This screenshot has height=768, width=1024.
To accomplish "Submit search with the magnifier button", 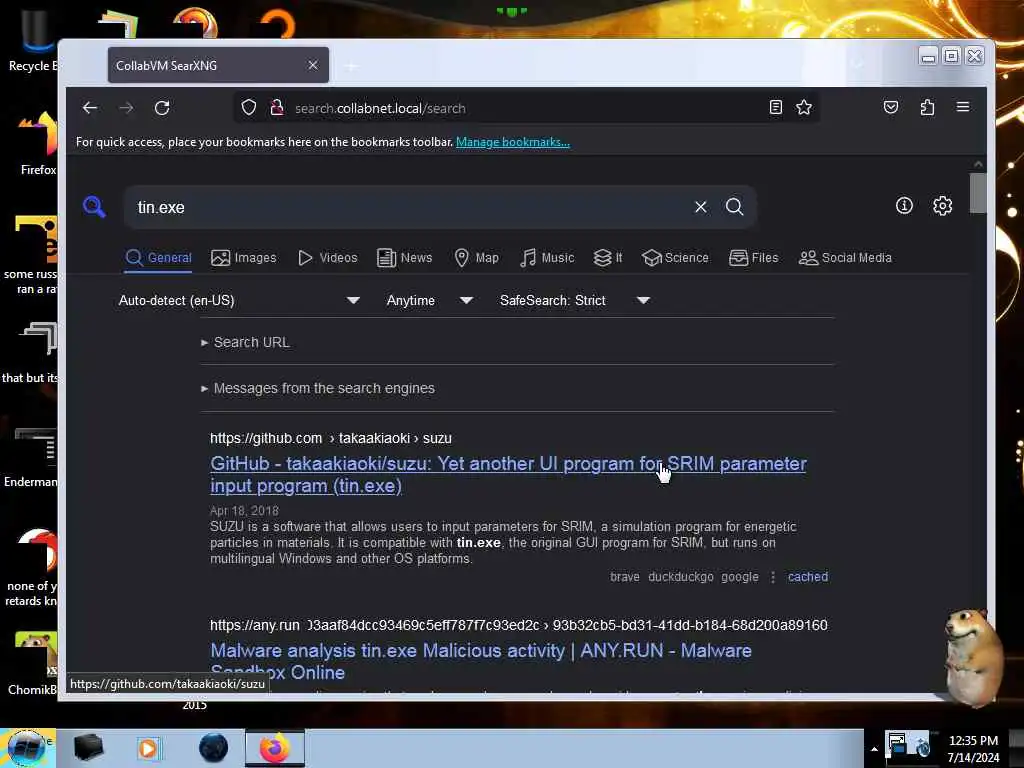I will [x=735, y=207].
